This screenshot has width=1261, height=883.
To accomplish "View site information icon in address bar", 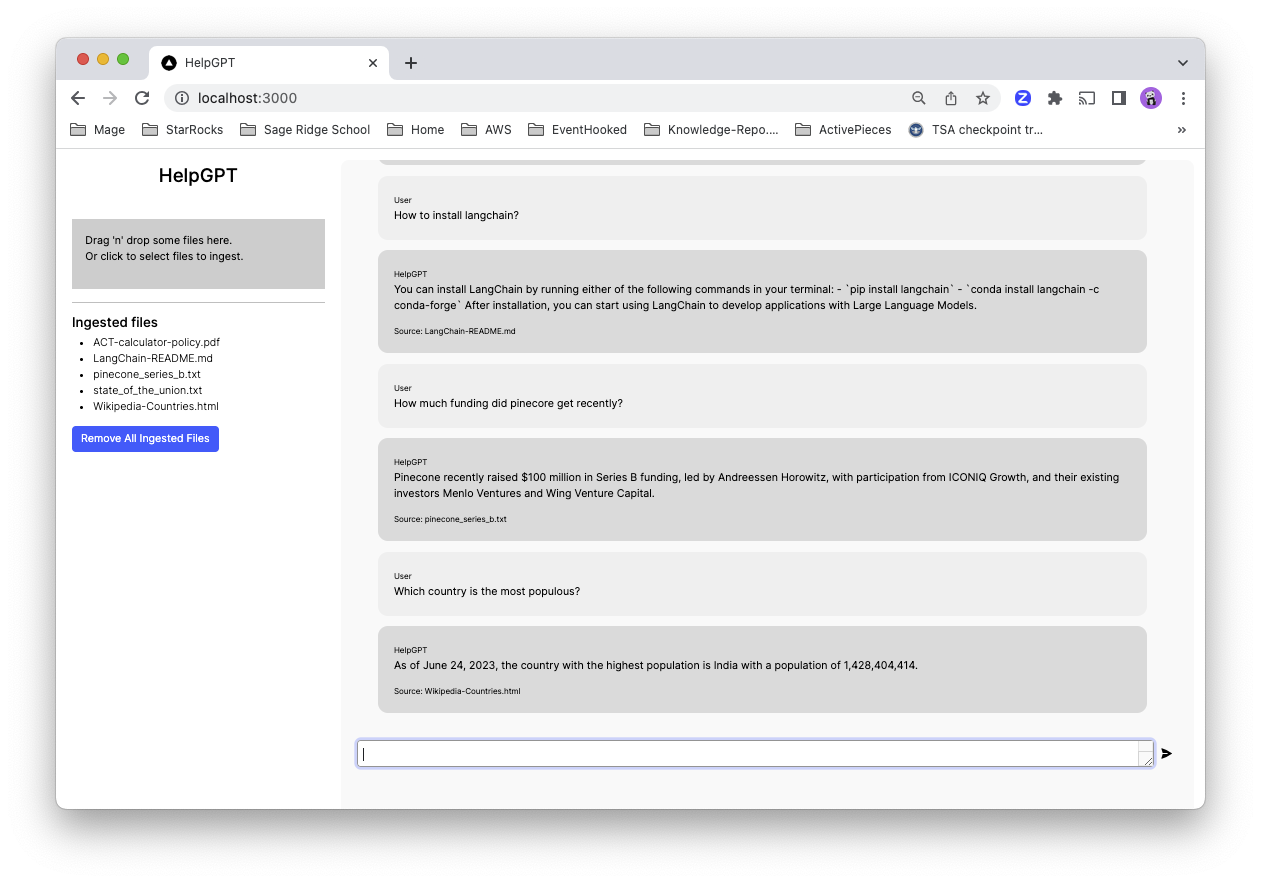I will [x=182, y=98].
